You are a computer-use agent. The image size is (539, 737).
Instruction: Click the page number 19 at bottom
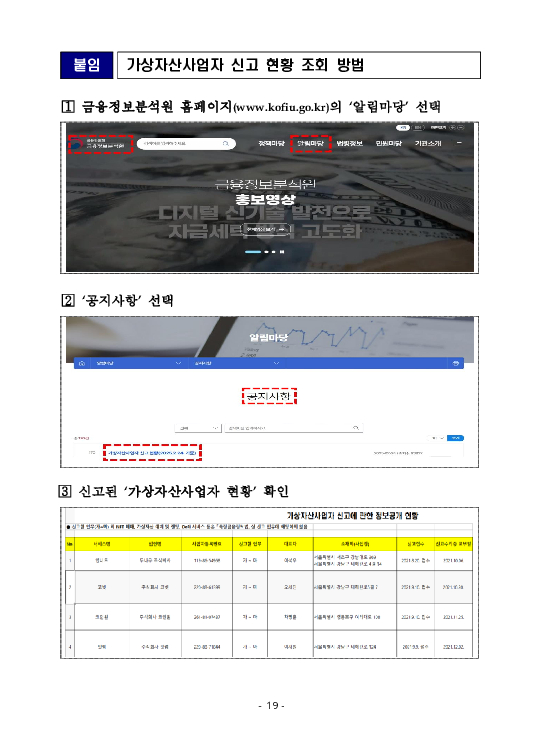pyautogui.click(x=272, y=706)
